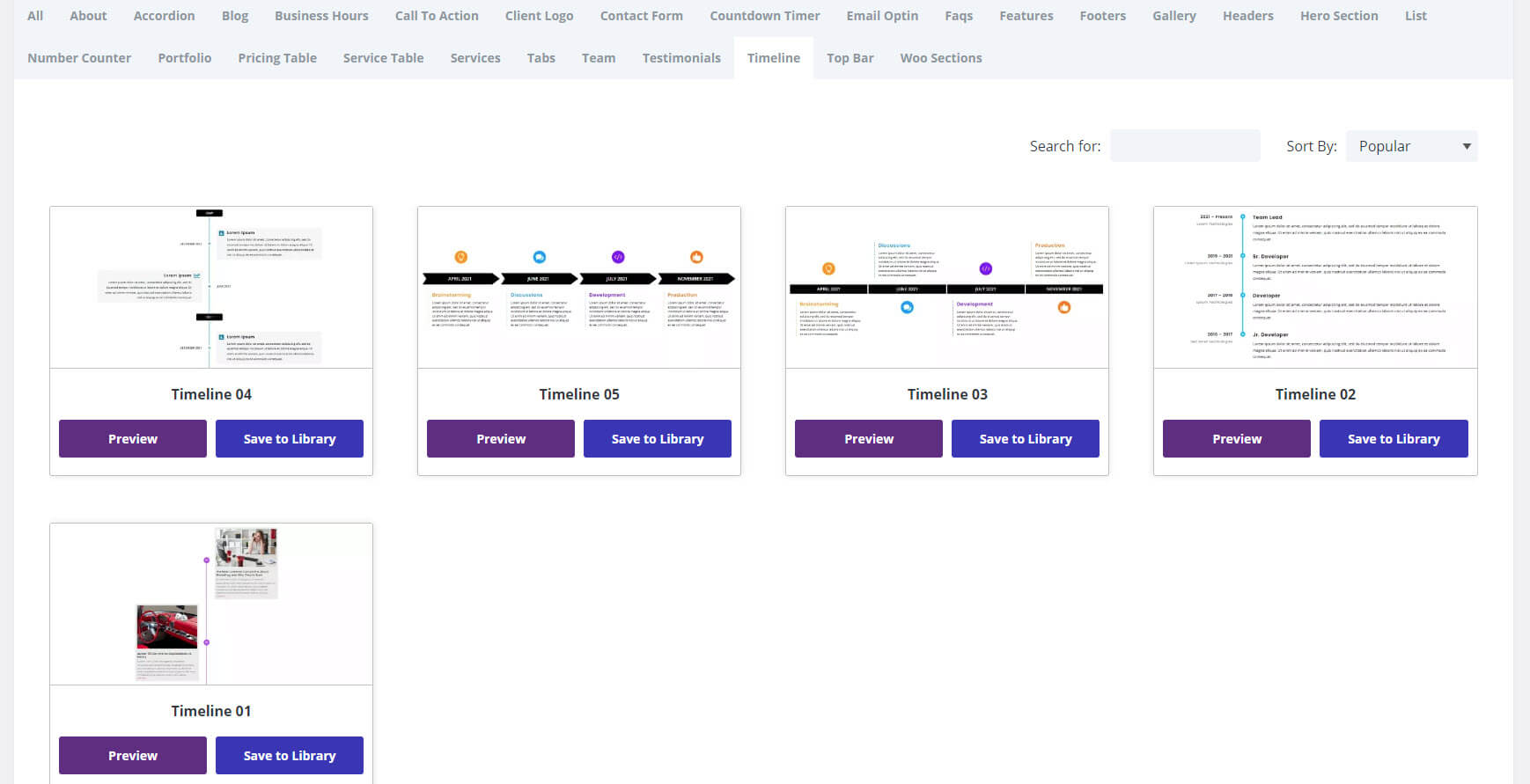Click the Timeline 01 thumbnail image
This screenshot has height=784, width=1530.
pyautogui.click(x=211, y=604)
